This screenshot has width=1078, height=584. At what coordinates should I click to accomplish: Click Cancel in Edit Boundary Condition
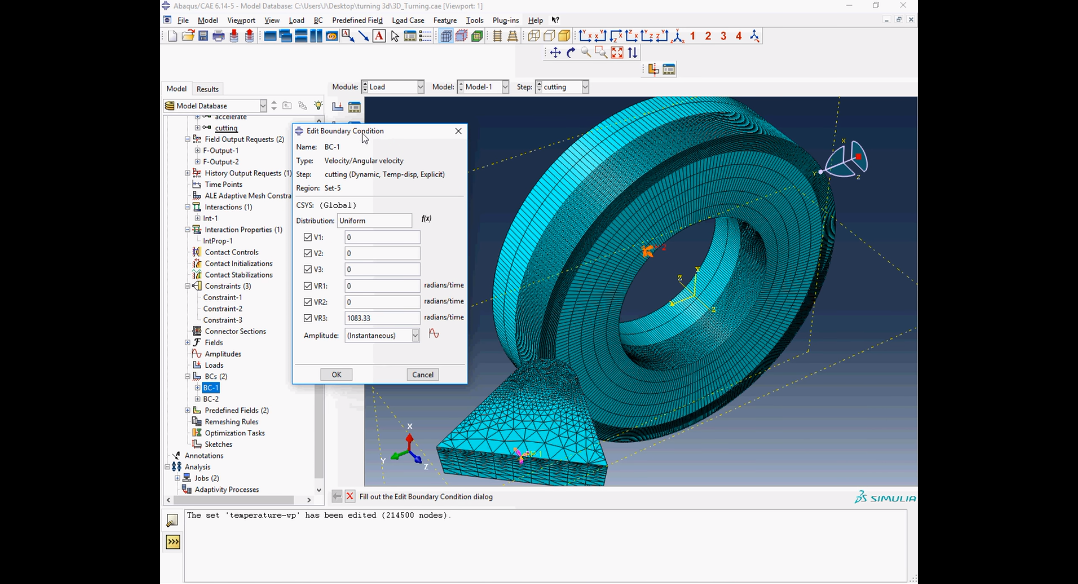(x=422, y=374)
